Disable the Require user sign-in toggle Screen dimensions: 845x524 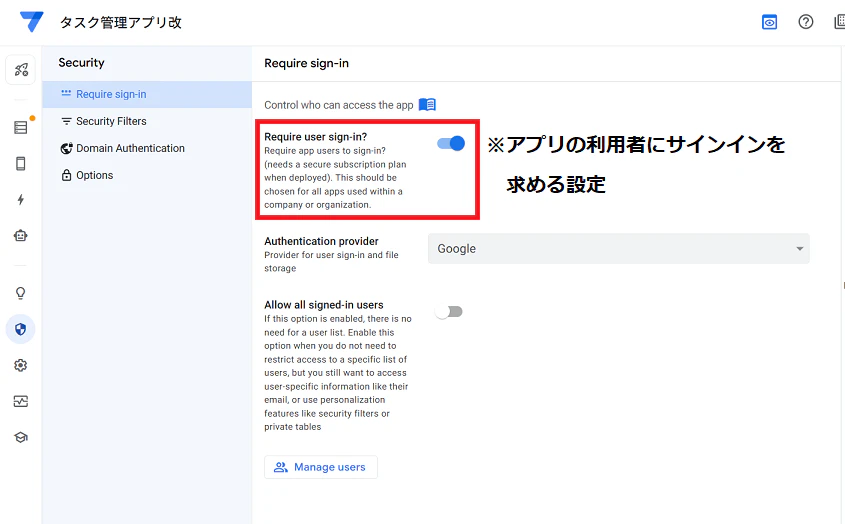pyautogui.click(x=451, y=143)
